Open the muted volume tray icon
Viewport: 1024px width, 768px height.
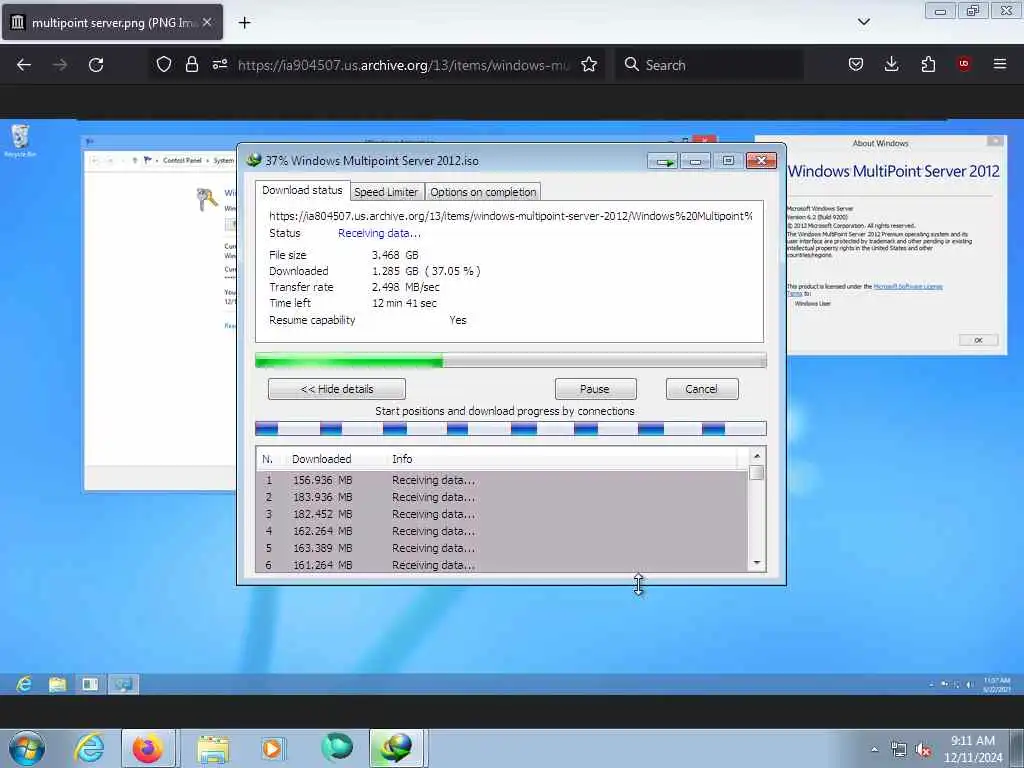[x=923, y=750]
